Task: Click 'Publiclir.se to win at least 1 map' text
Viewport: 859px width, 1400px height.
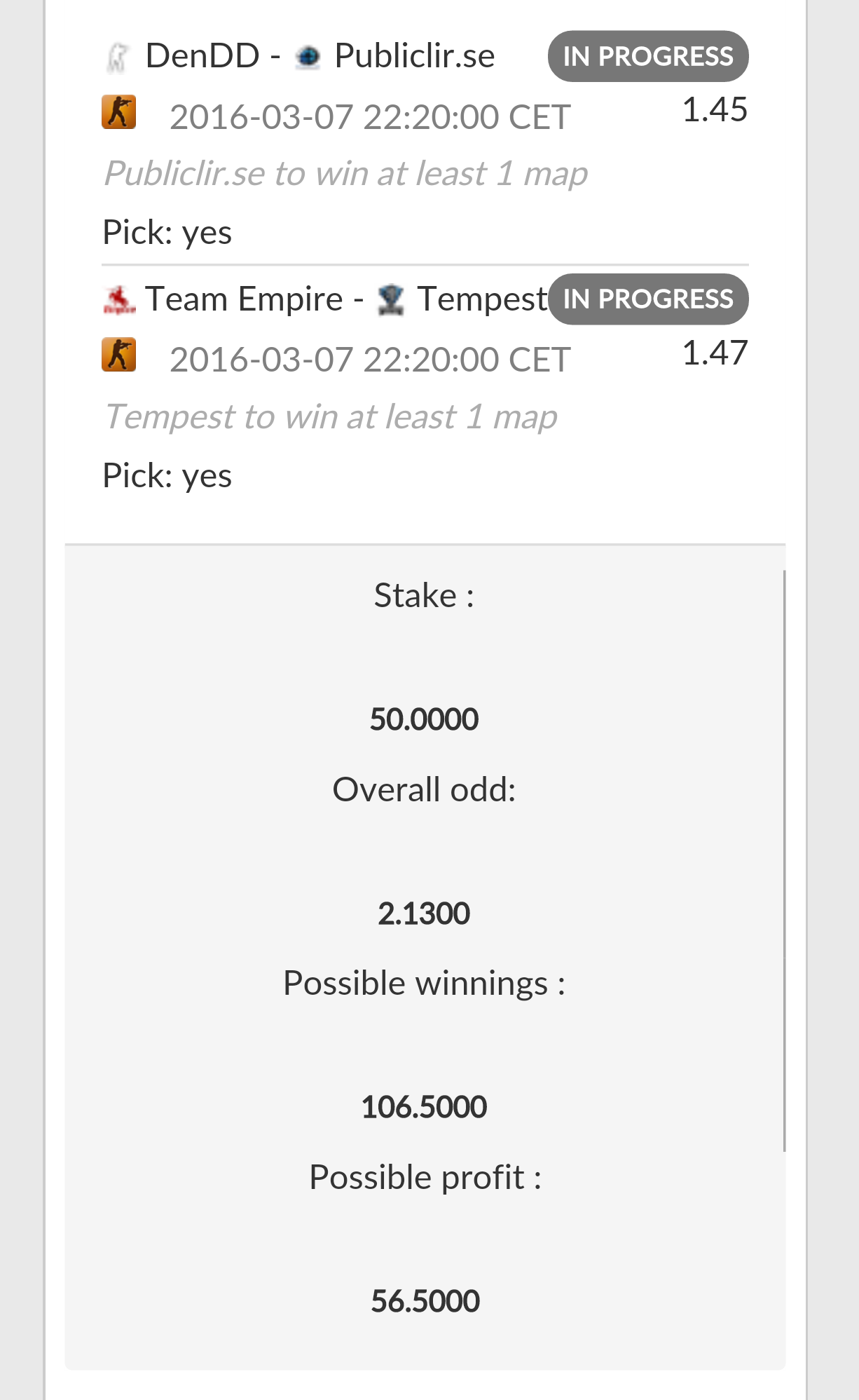Action: (346, 174)
